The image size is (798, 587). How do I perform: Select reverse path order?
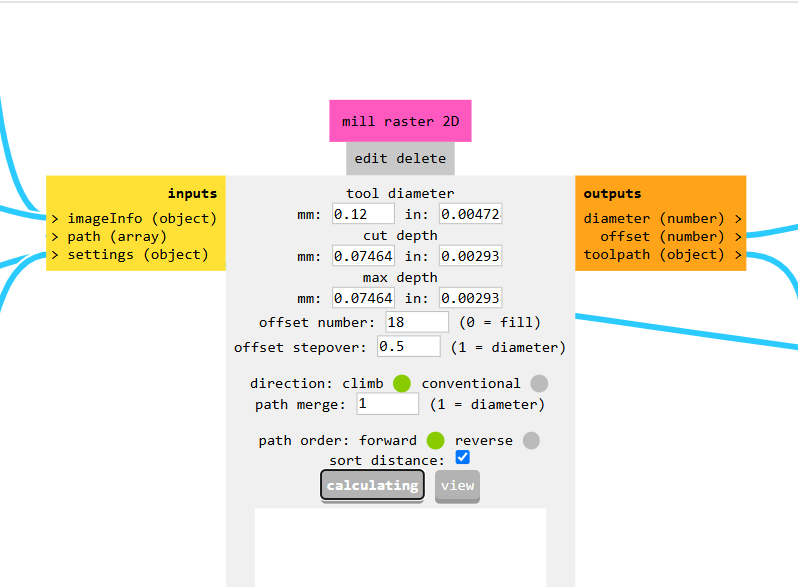pos(531,440)
